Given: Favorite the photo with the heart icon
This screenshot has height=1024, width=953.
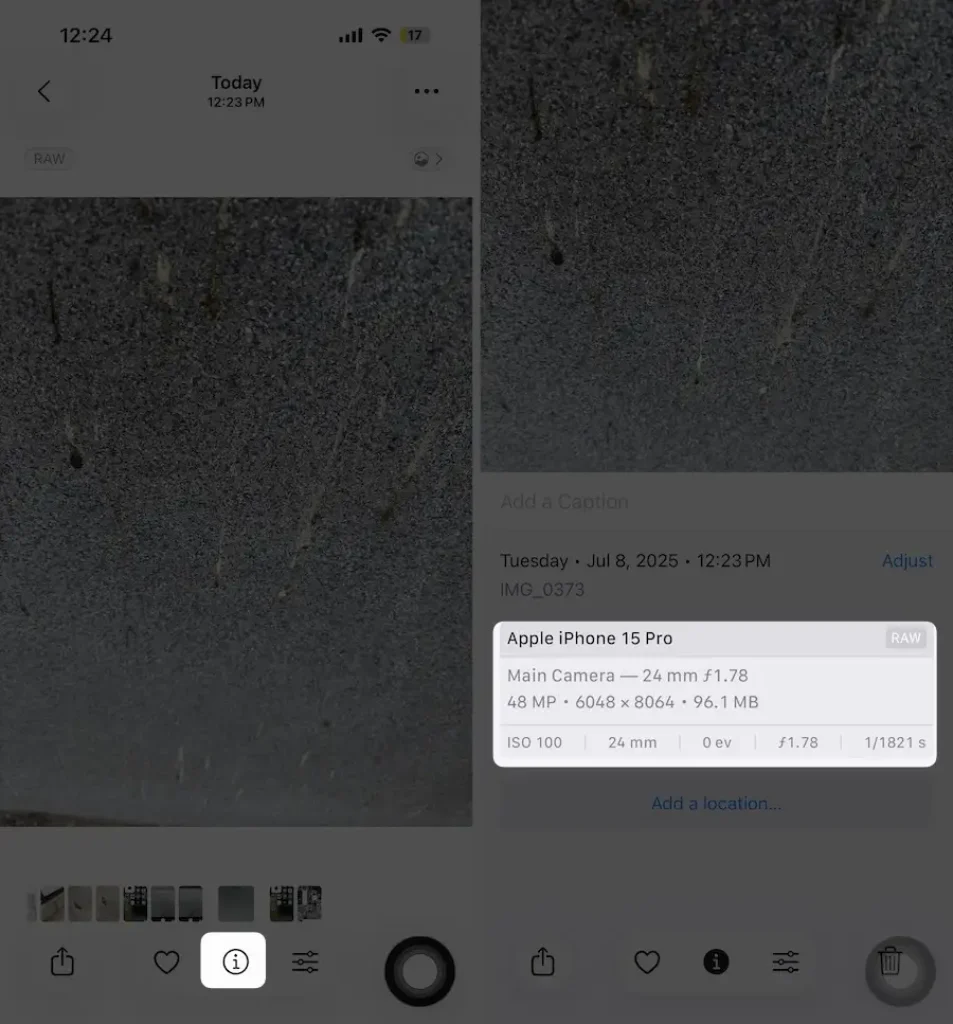Looking at the screenshot, I should 166,961.
